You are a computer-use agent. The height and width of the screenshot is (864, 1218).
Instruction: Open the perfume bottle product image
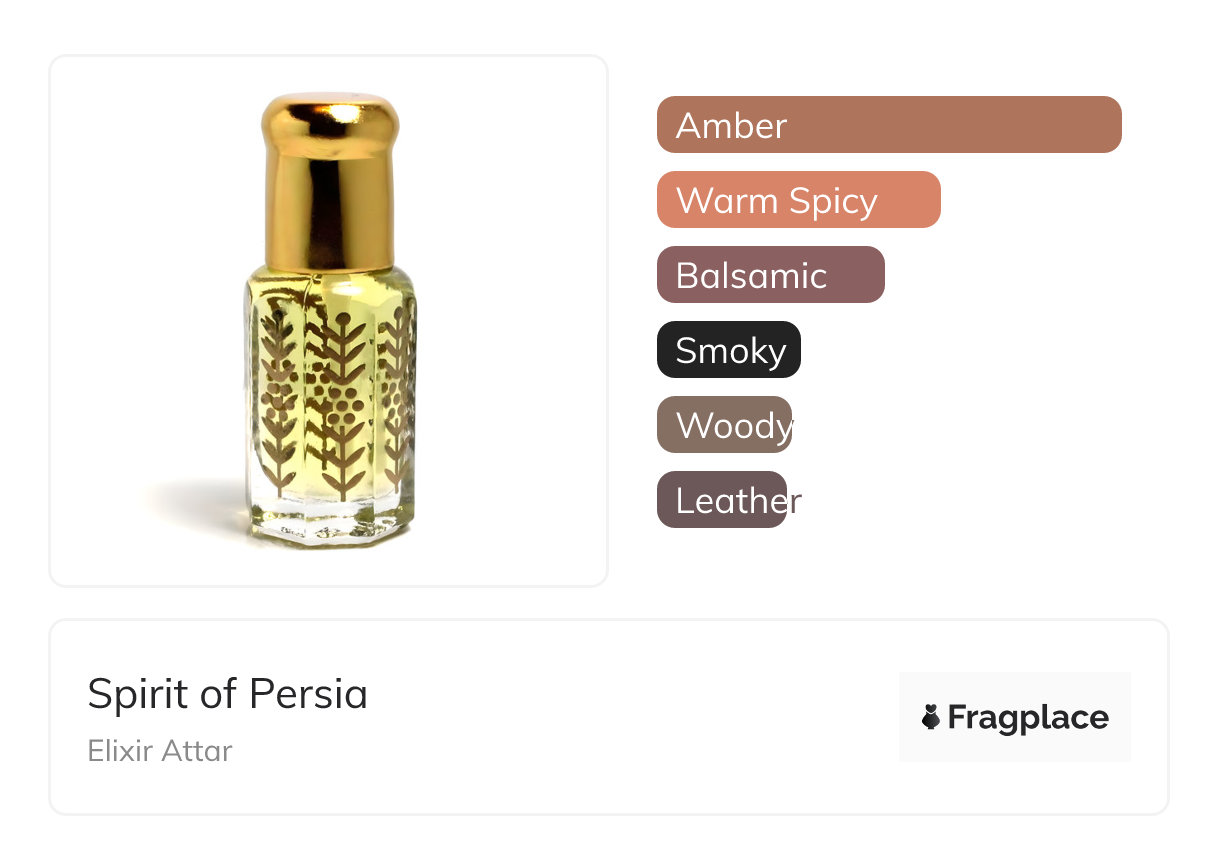[x=329, y=320]
